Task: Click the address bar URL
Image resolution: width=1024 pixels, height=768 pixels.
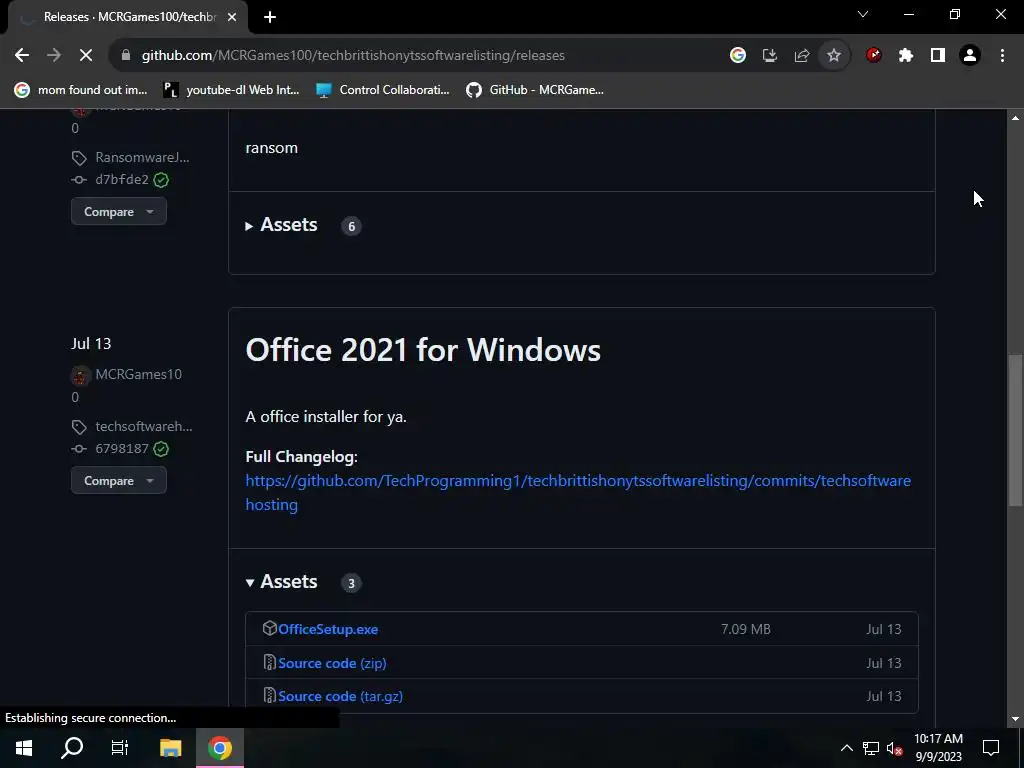Action: 353,56
